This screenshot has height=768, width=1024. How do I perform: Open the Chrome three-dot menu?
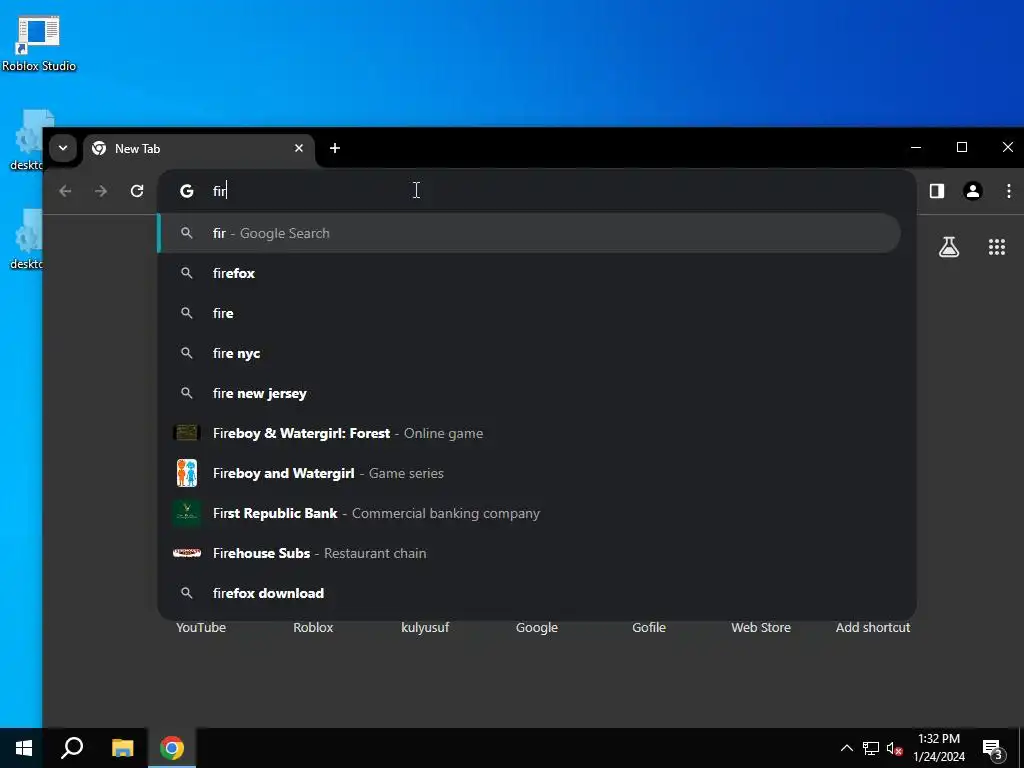point(1008,191)
